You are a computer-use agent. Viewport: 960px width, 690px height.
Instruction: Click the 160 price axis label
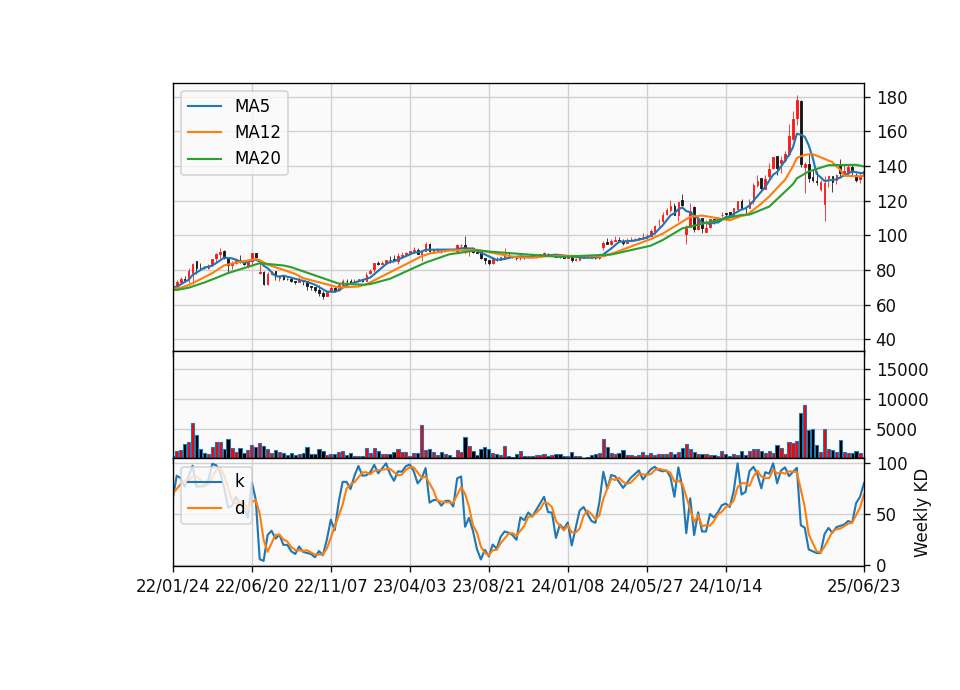(x=892, y=132)
